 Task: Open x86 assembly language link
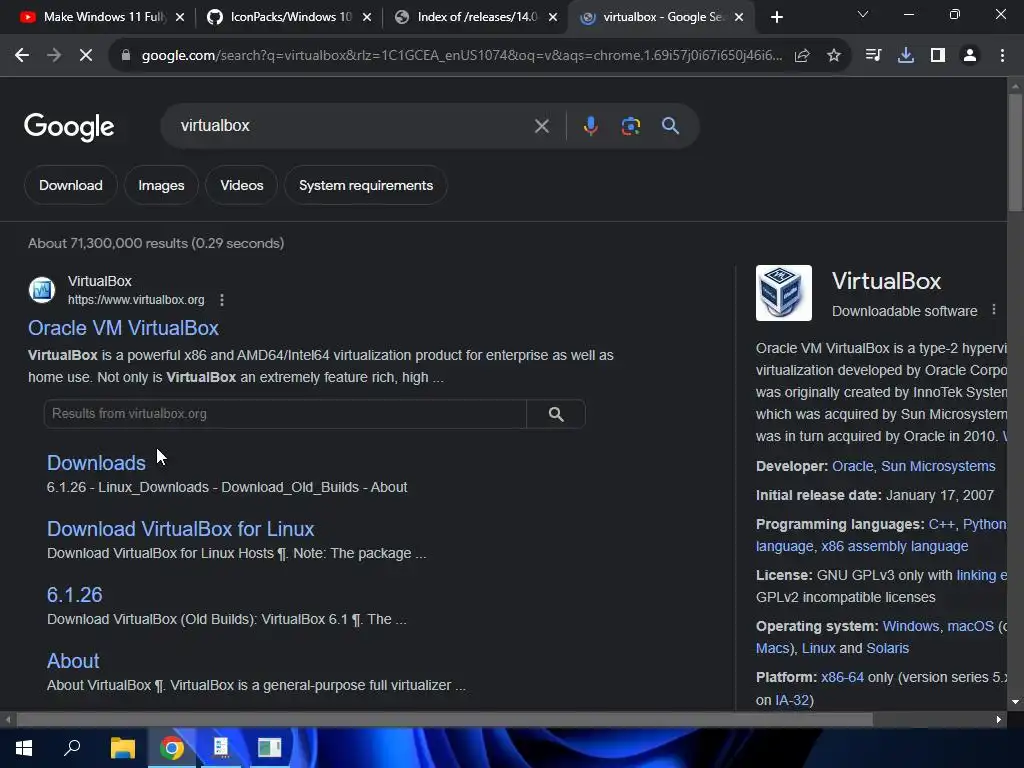(x=894, y=546)
